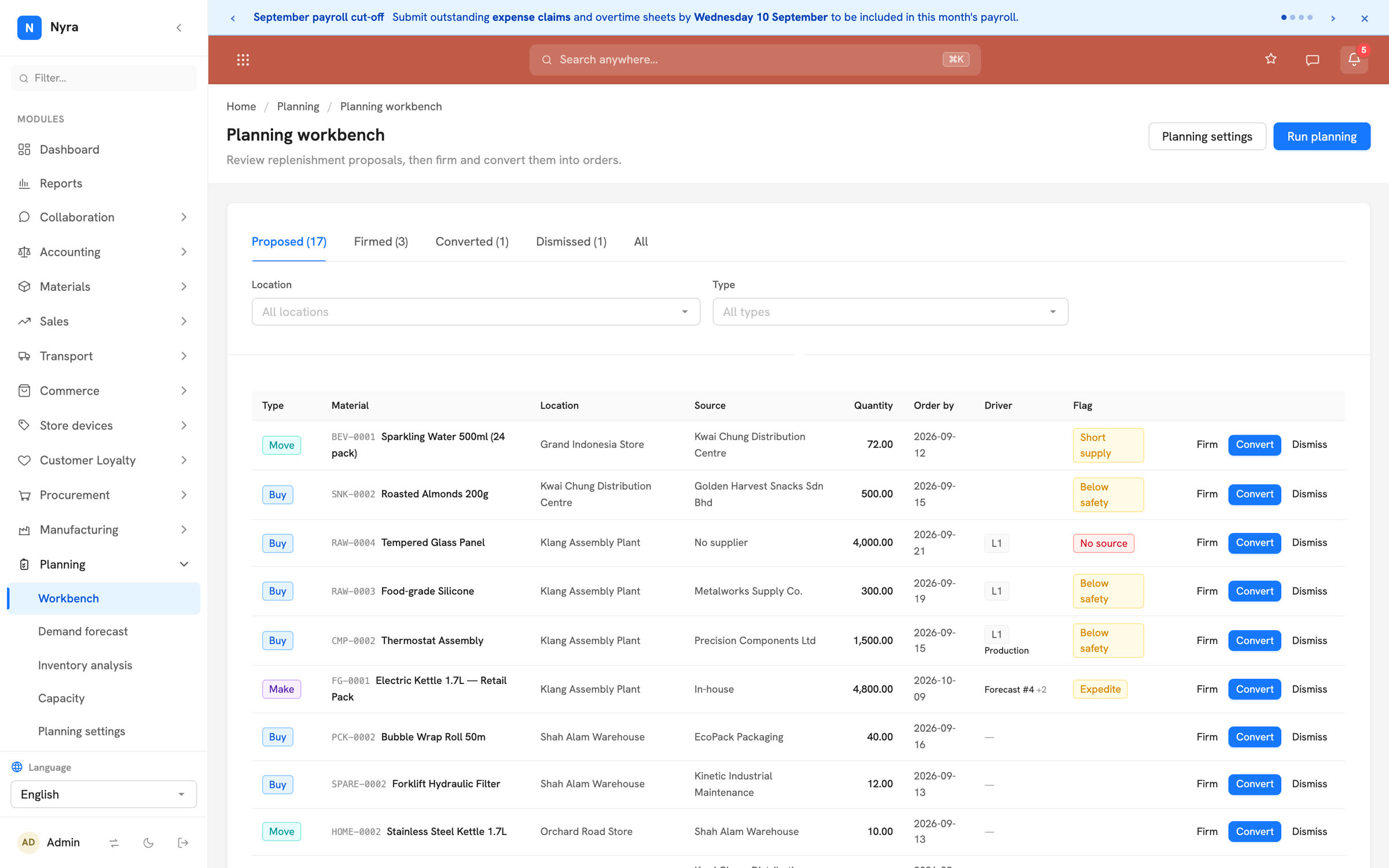Click the logout icon
The width and height of the screenshot is (1389, 868).
pos(183,843)
